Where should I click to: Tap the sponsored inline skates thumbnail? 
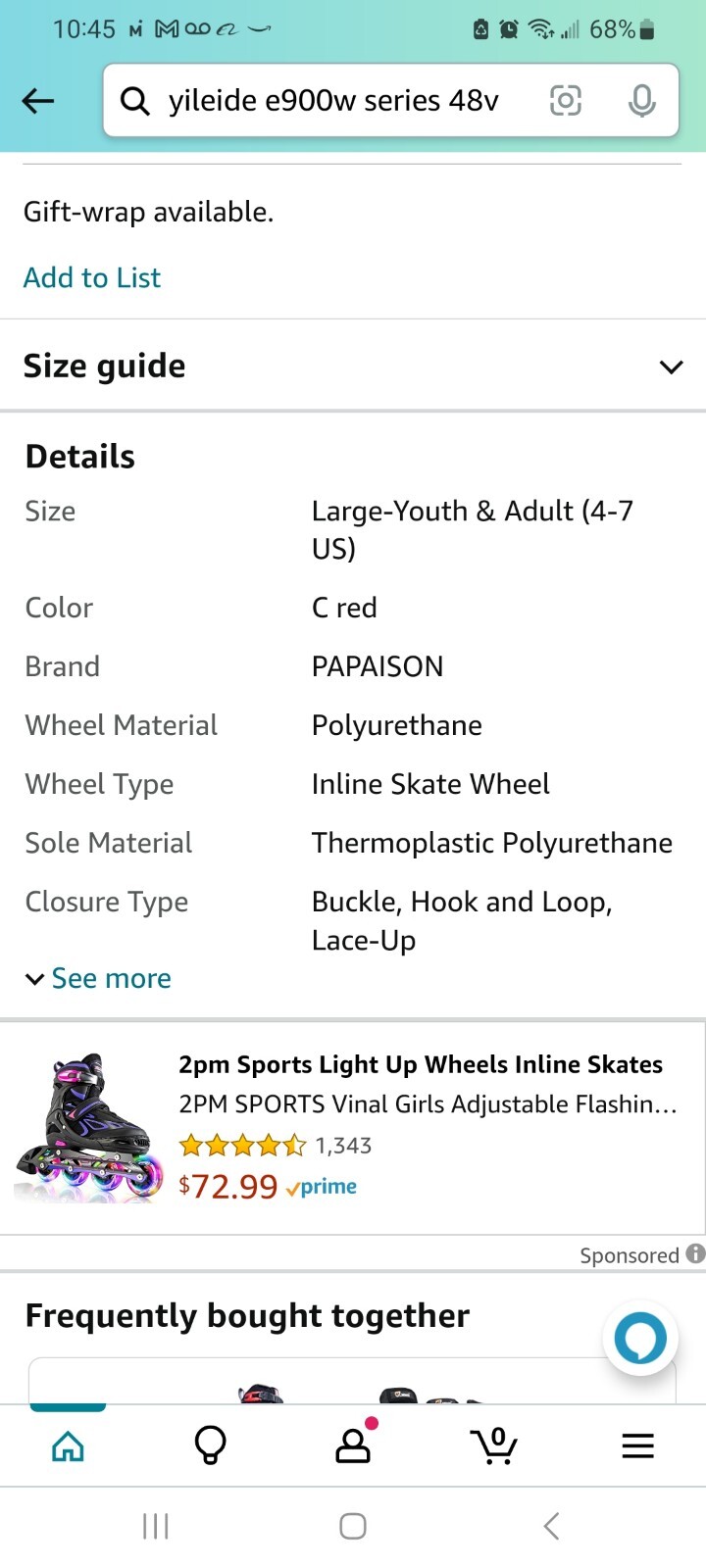pos(89,1127)
